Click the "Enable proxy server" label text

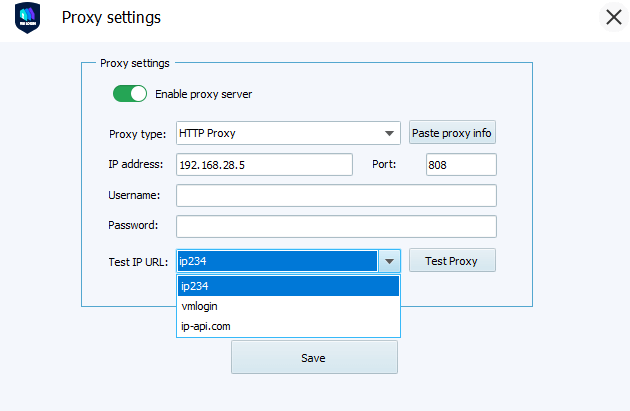pos(203,94)
